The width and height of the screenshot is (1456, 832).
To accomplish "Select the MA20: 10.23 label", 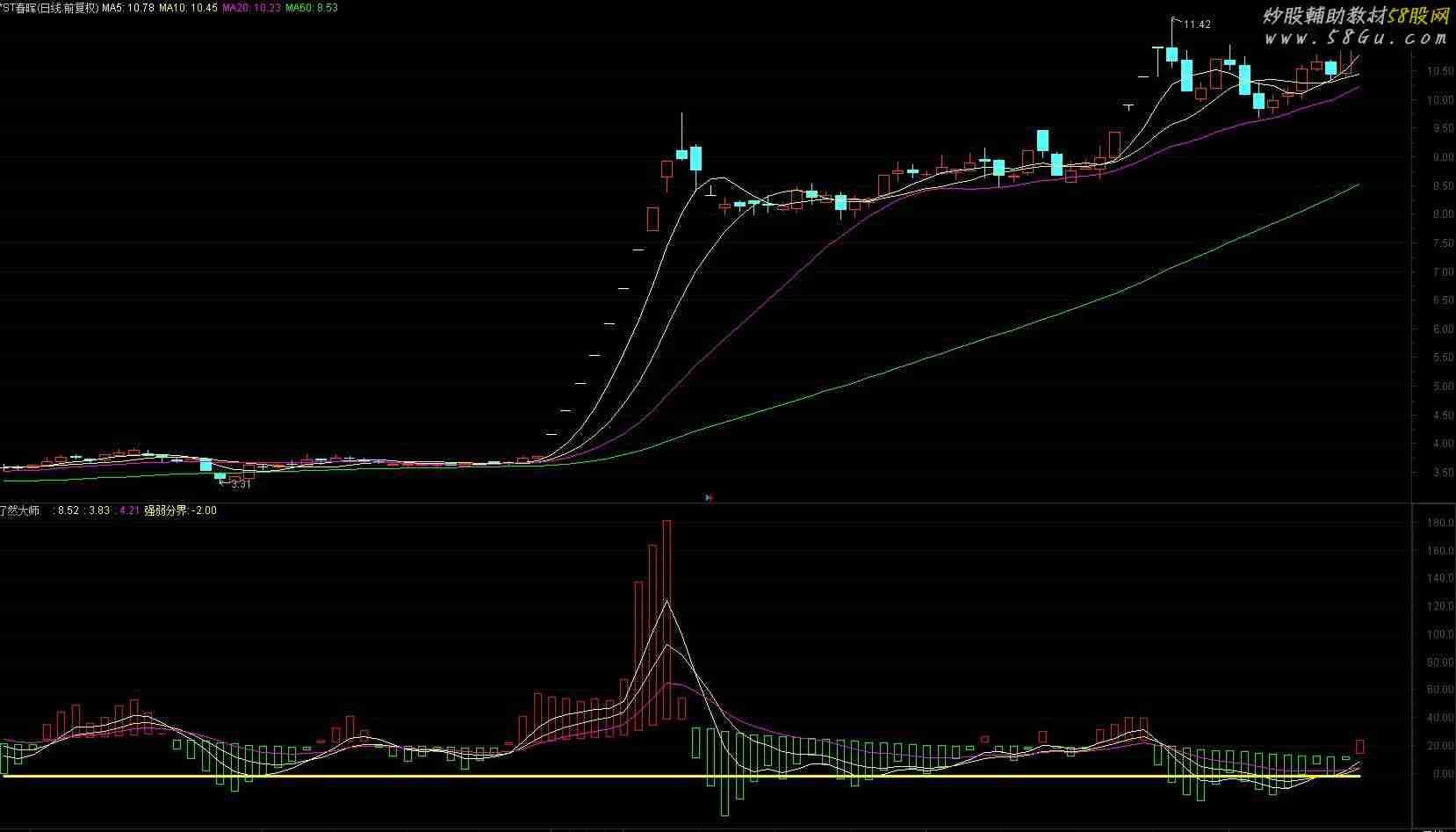I will click(x=252, y=7).
